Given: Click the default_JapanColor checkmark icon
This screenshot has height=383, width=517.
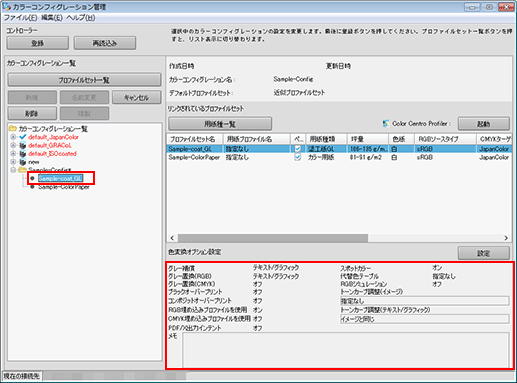Looking at the screenshot, I should coord(23,137).
